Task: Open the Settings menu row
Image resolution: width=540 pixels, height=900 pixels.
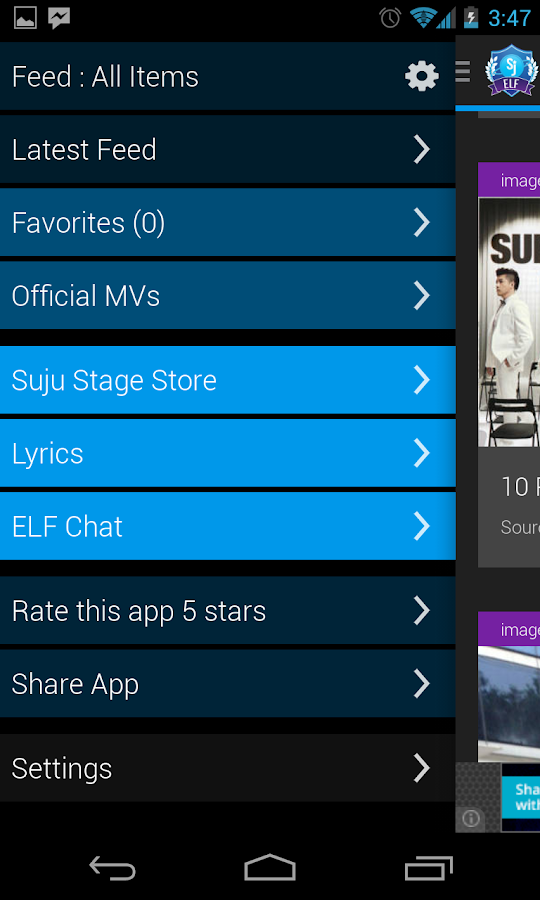Action: [x=228, y=768]
